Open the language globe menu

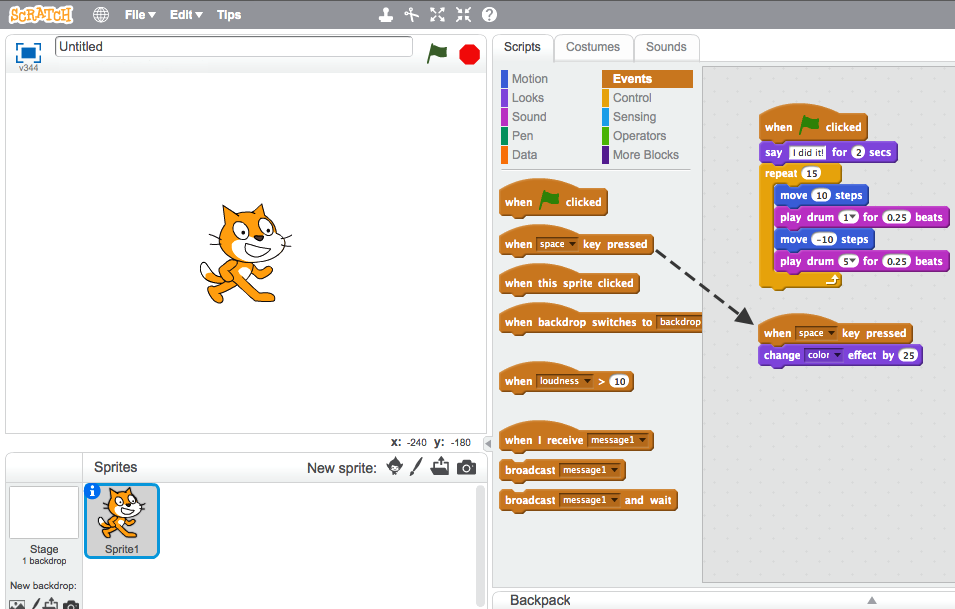[101, 15]
